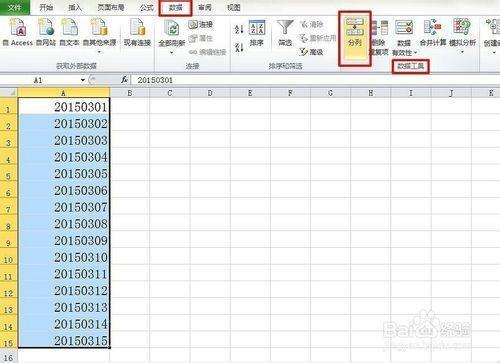Click the Remove Duplicates (删除重复项) icon
The width and height of the screenshot is (500, 363).
(x=379, y=28)
